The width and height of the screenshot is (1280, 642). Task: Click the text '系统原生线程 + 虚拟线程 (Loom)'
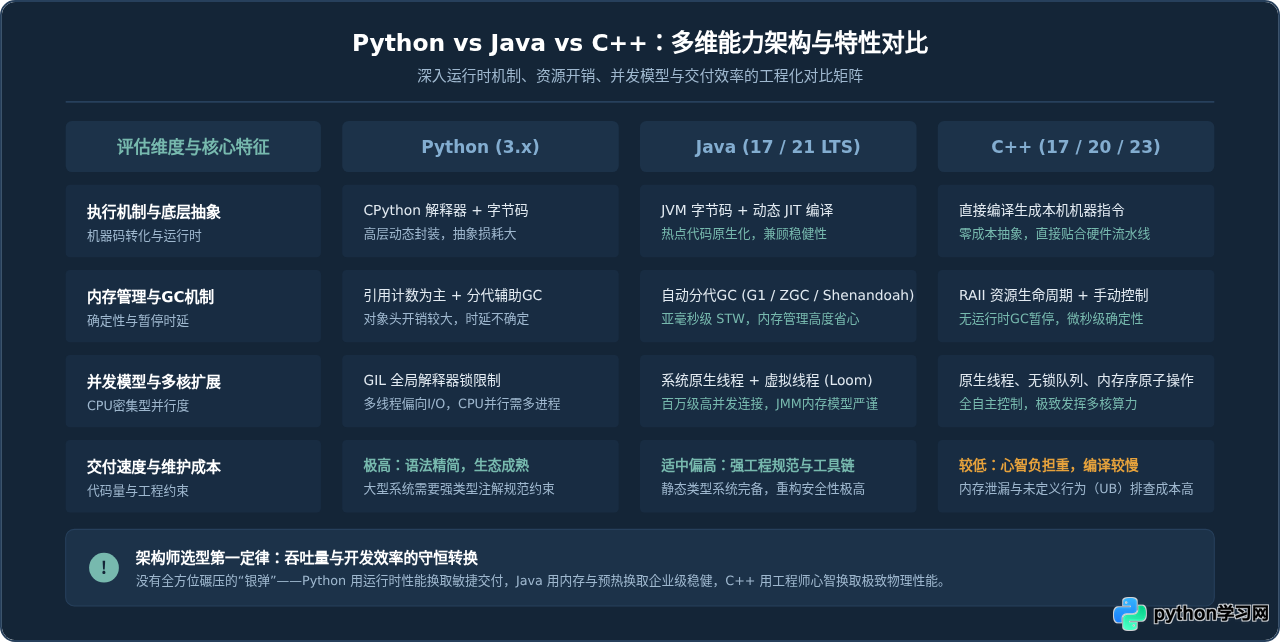(767, 381)
